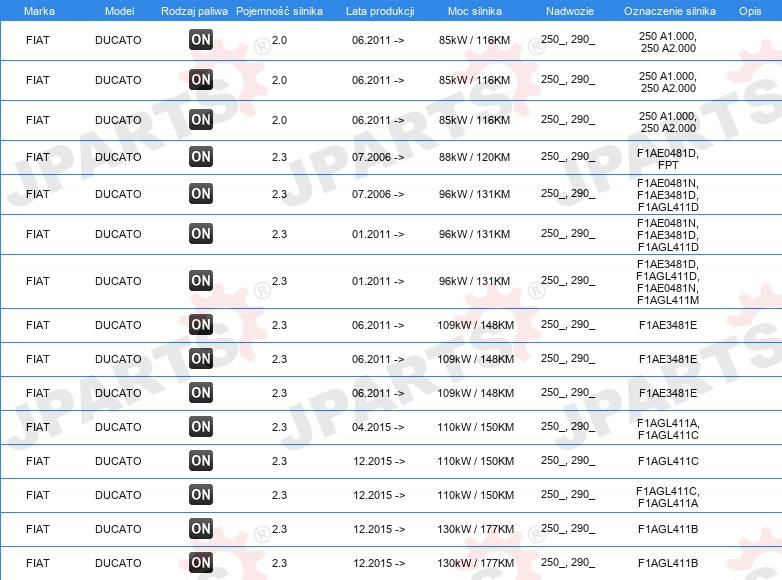The image size is (782, 580).
Task: Select engine cell containing F1AGL411M
Action: pyautogui.click(x=668, y=282)
